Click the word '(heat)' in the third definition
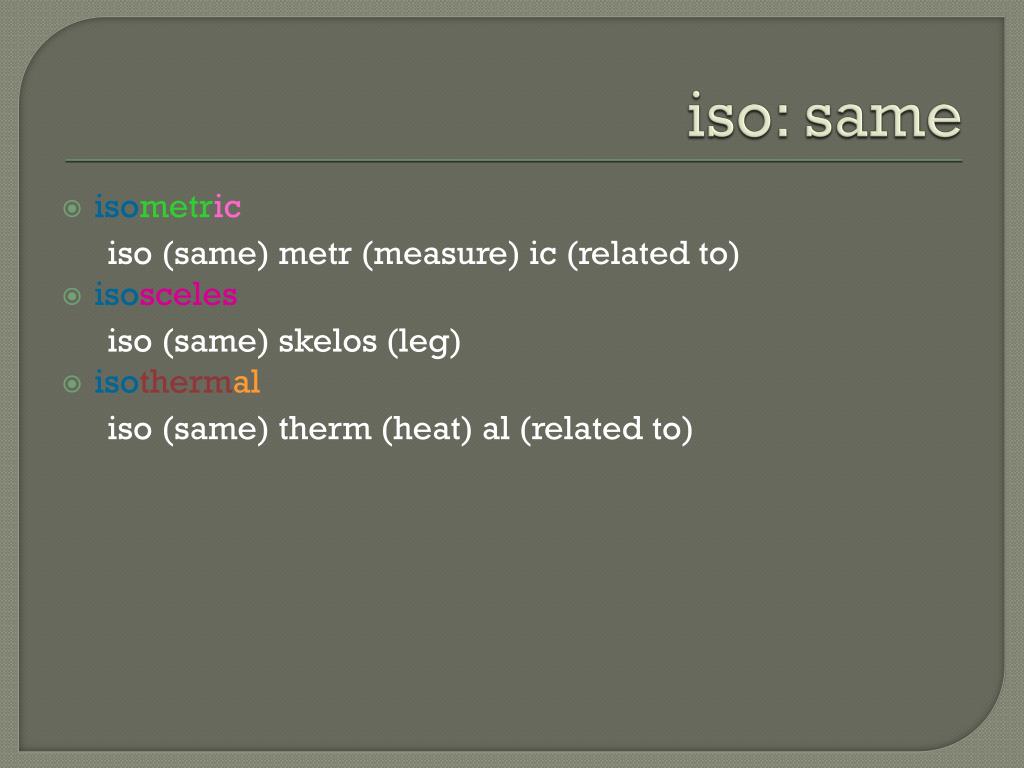1024x768 pixels. pos(427,430)
